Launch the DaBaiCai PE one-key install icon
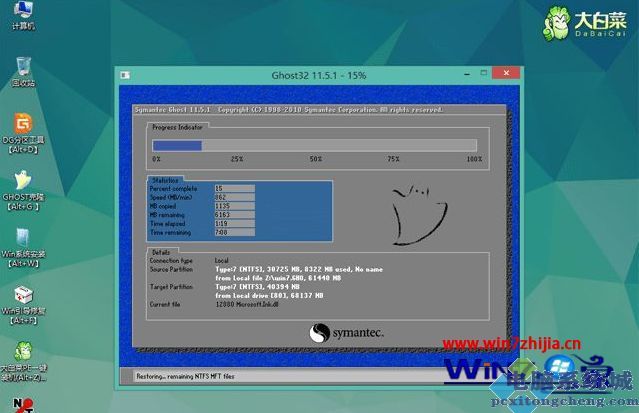639x413 pixels. pyautogui.click(x=23, y=362)
